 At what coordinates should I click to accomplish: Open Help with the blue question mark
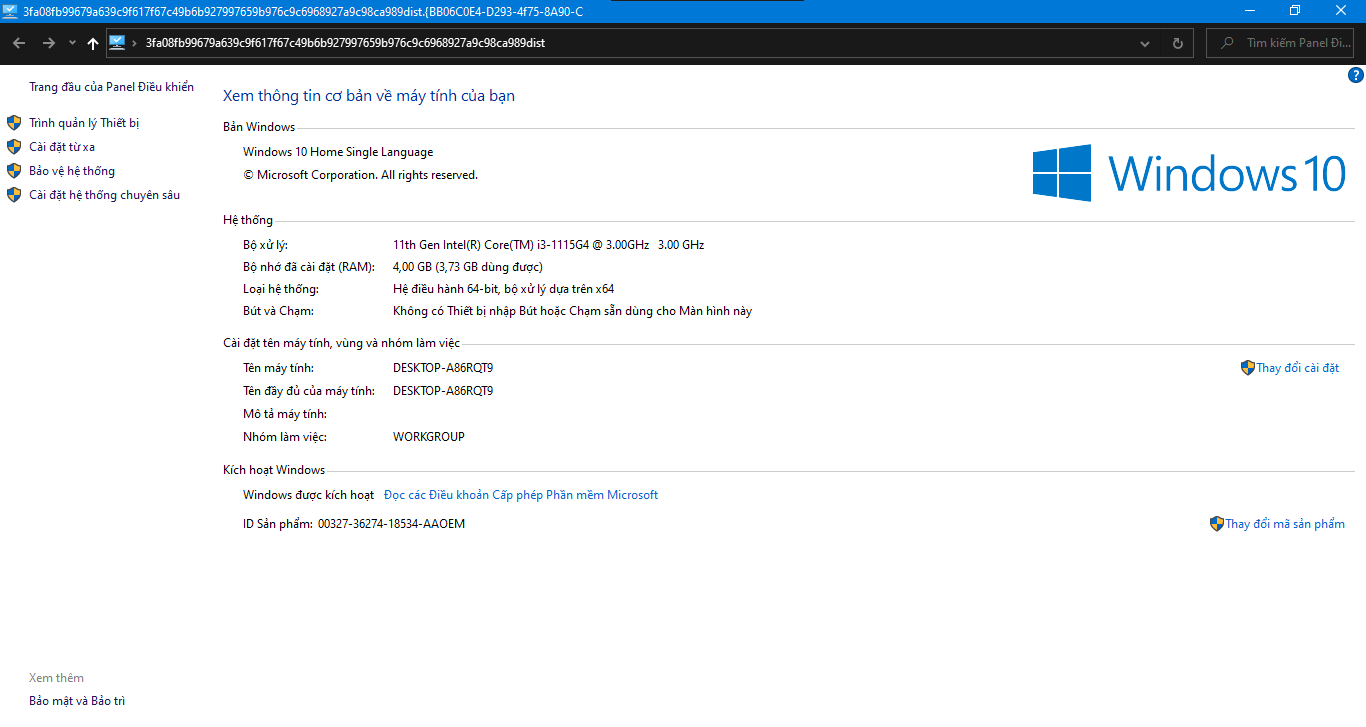[x=1356, y=75]
